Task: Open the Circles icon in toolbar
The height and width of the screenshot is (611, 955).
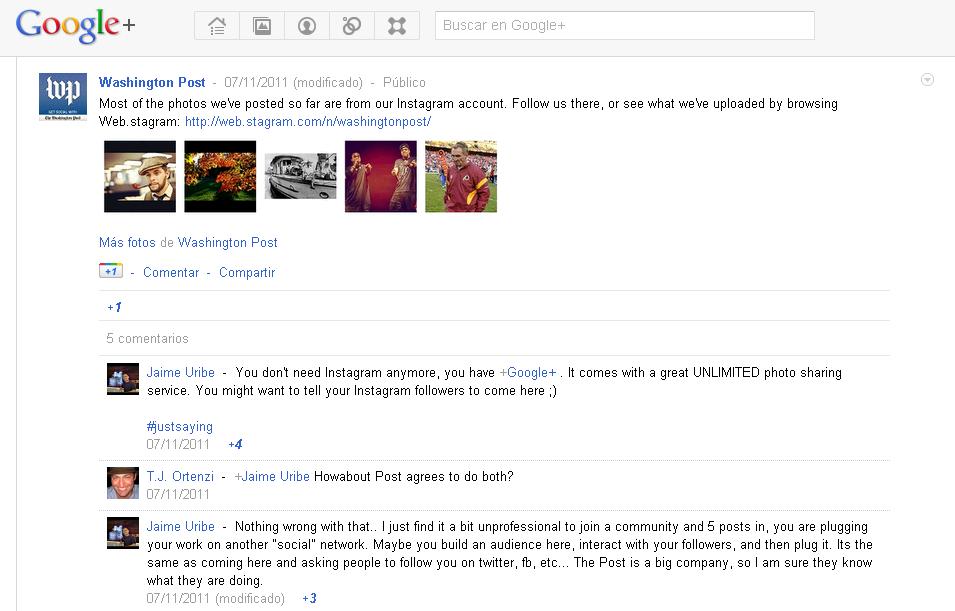Action: [x=352, y=26]
